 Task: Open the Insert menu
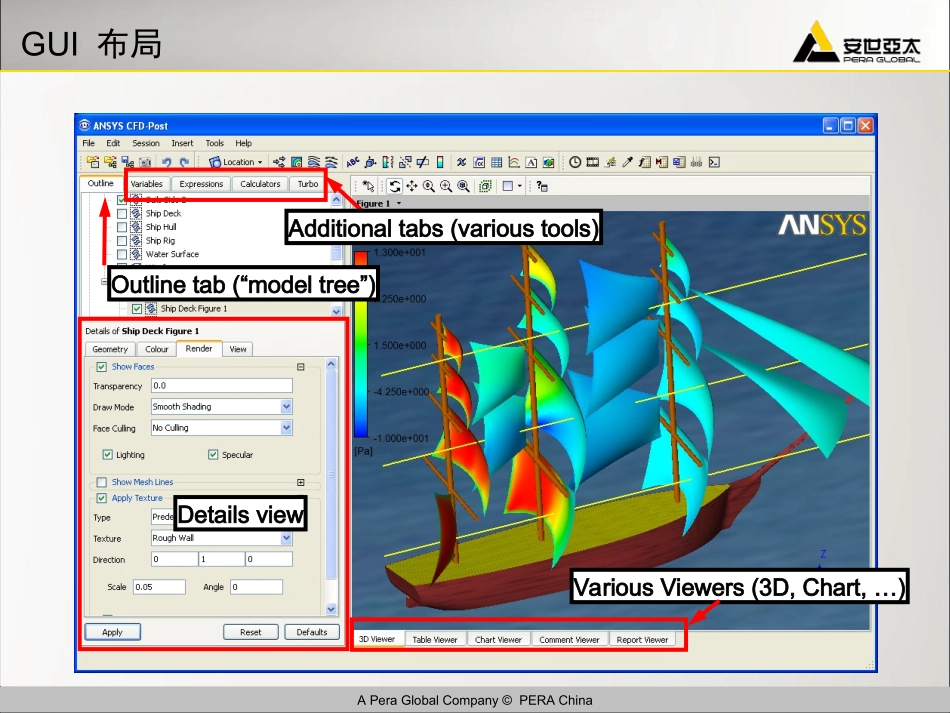182,143
